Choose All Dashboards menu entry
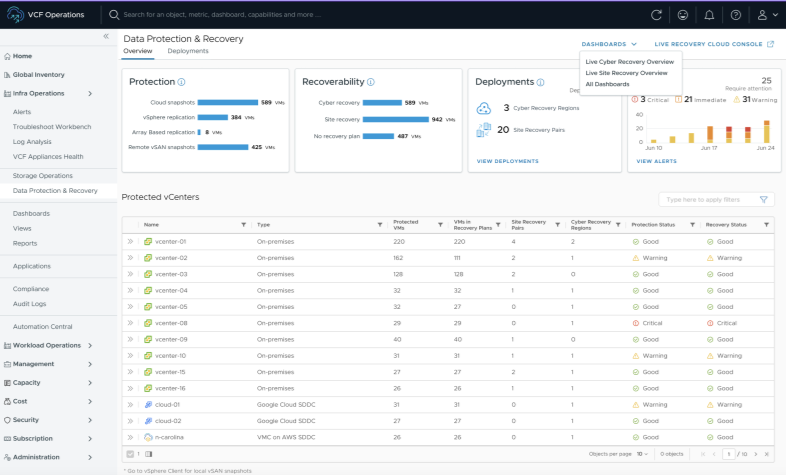786x475 pixels. tap(607, 84)
